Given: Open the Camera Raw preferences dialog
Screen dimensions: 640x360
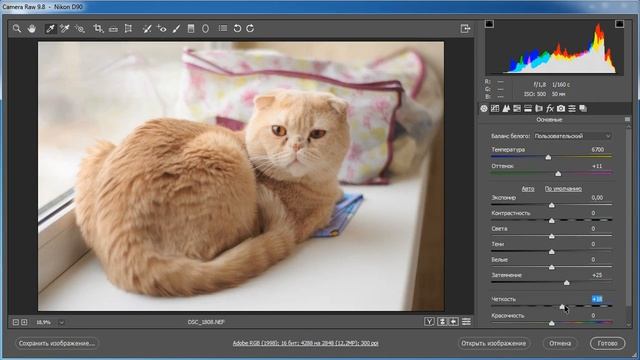Looking at the screenshot, I should coord(222,29).
